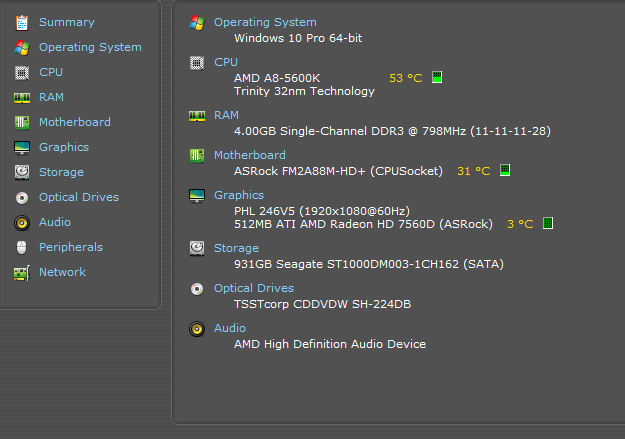Viewport: 625px width, 439px height.
Task: Click the Peripherals mouse icon in sidebar
Action: click(x=21, y=247)
